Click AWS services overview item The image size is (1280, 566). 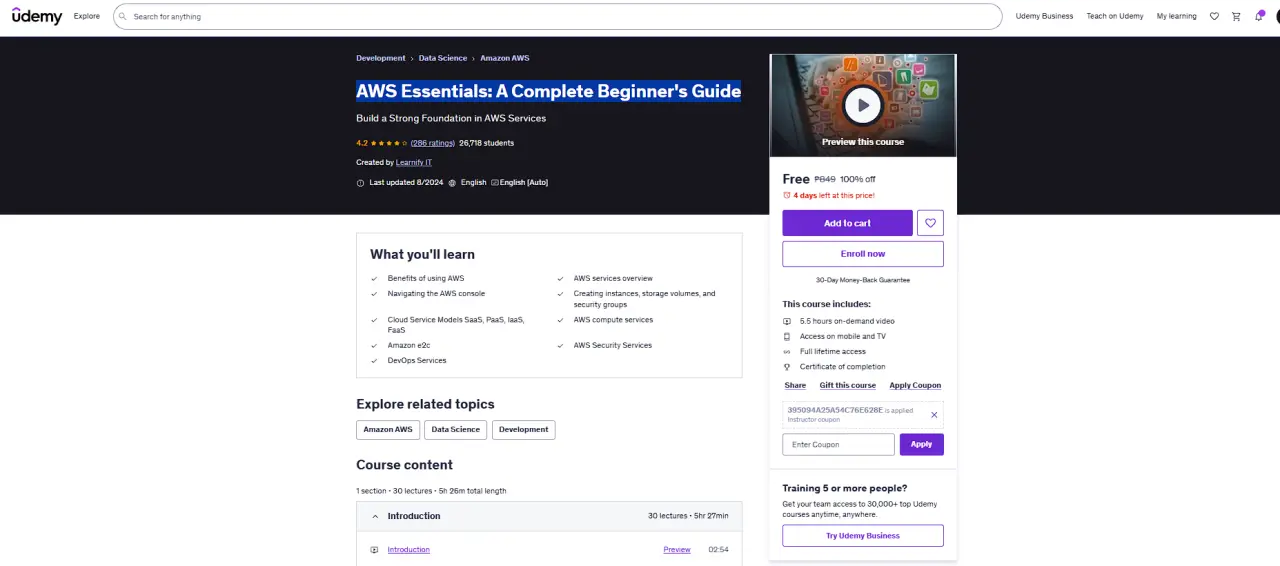[613, 278]
